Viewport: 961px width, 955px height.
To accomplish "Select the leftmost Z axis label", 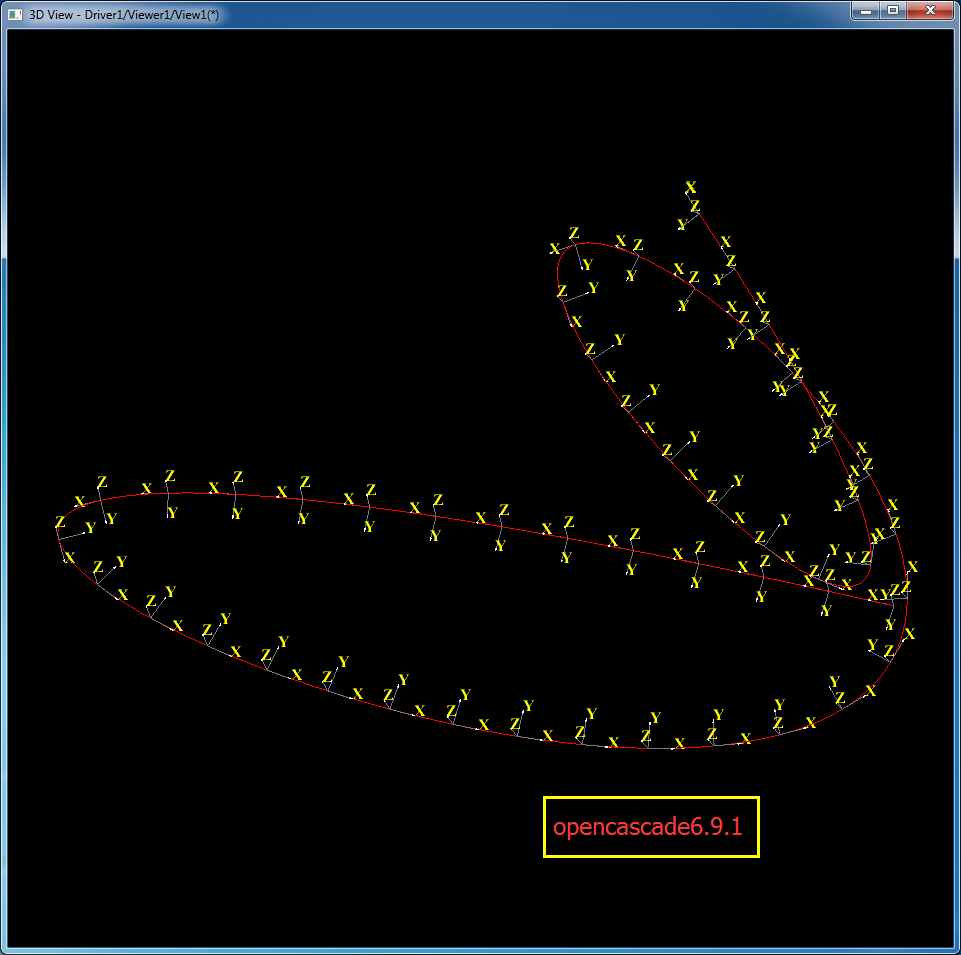I will click(x=60, y=522).
